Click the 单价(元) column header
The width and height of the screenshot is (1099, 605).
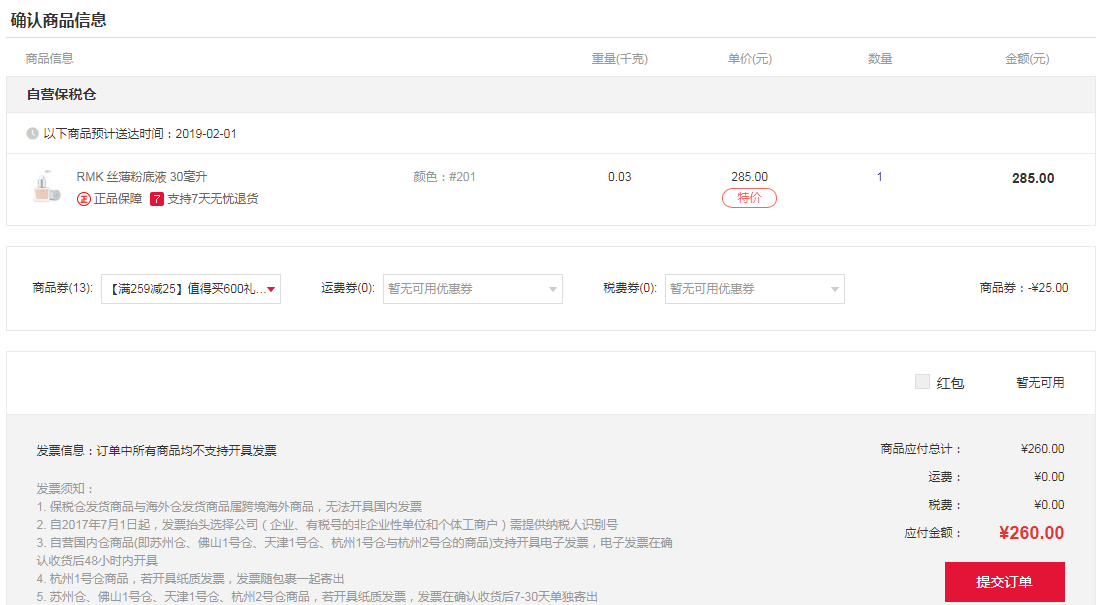click(x=749, y=59)
